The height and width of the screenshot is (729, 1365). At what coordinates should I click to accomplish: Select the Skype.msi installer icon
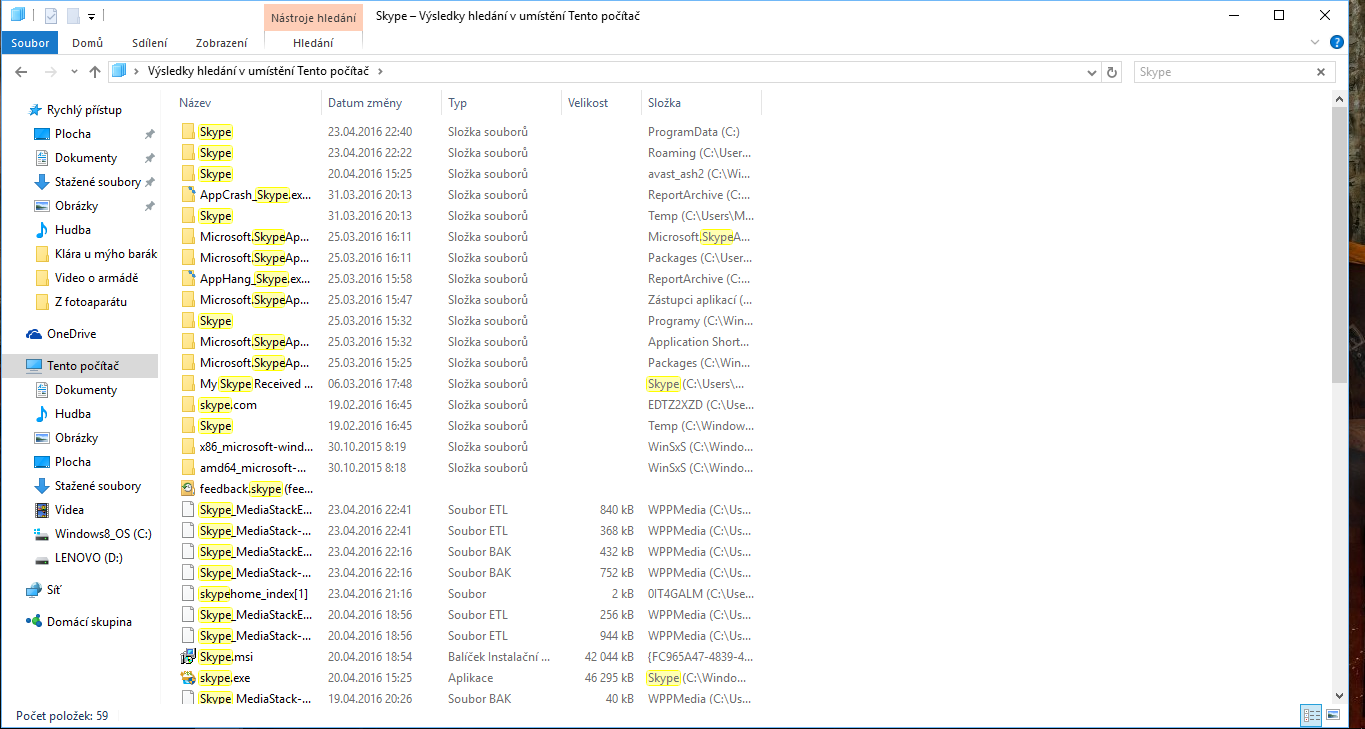tap(188, 657)
